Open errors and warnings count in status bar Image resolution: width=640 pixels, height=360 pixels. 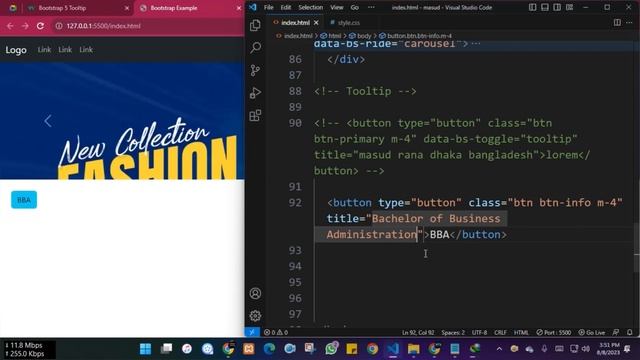(276, 332)
